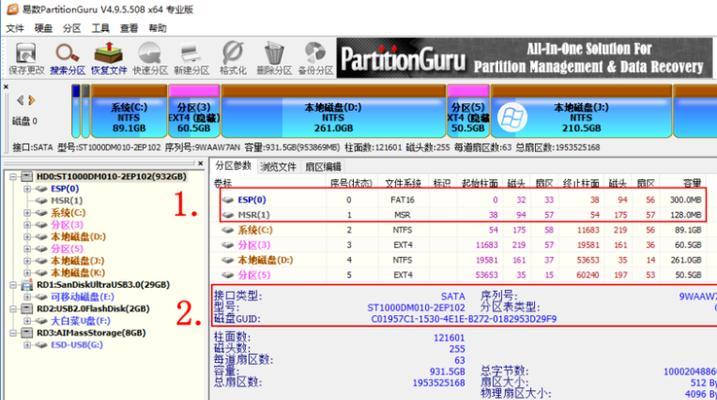Select the 本地磁盘(D:) 261.0GB block in disk map
This screenshot has height=400, width=717.
(333, 111)
